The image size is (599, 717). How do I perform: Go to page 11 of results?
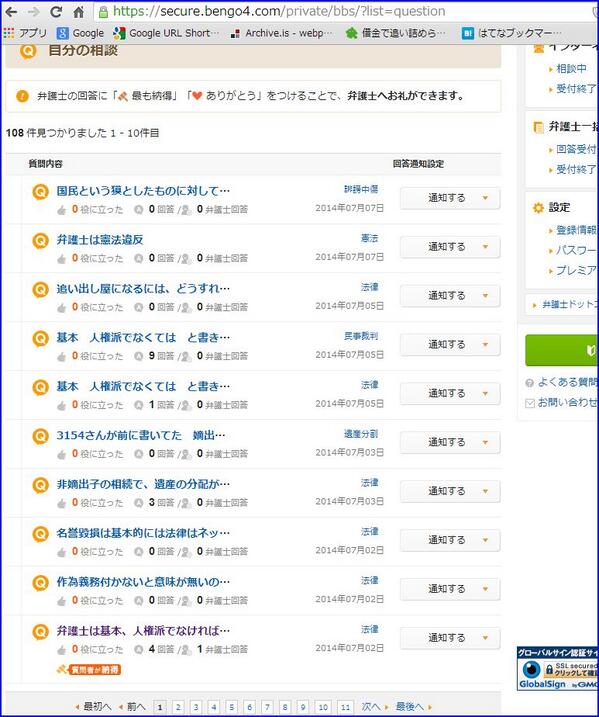346,707
